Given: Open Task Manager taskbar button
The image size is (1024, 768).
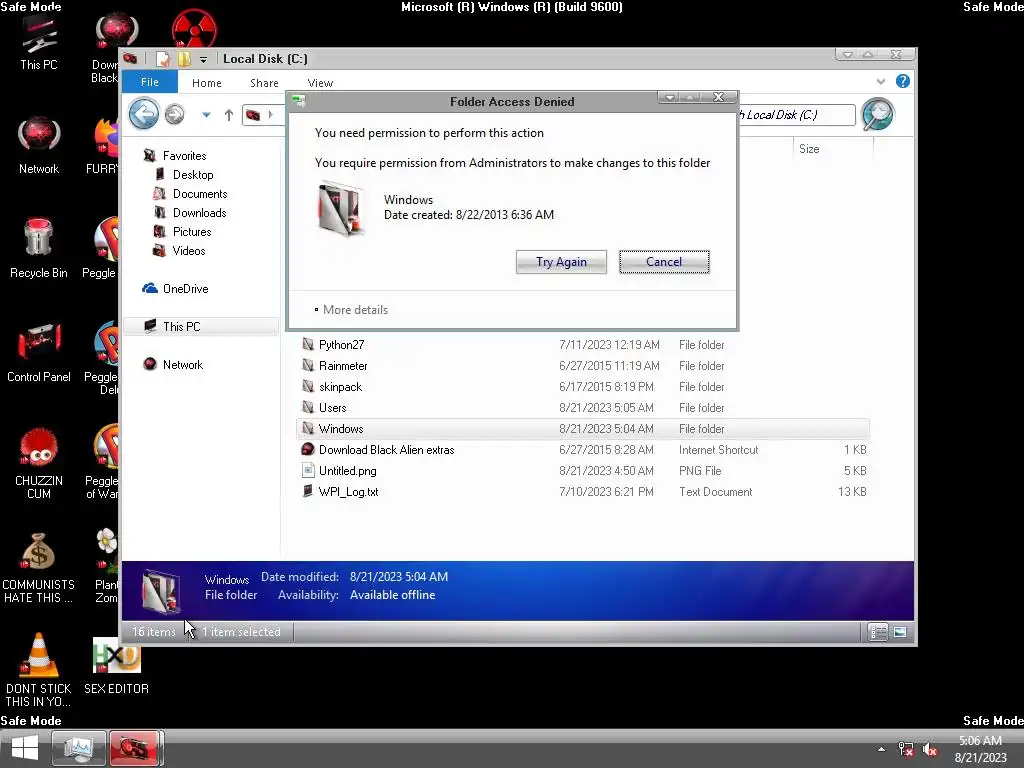Looking at the screenshot, I should 78,748.
